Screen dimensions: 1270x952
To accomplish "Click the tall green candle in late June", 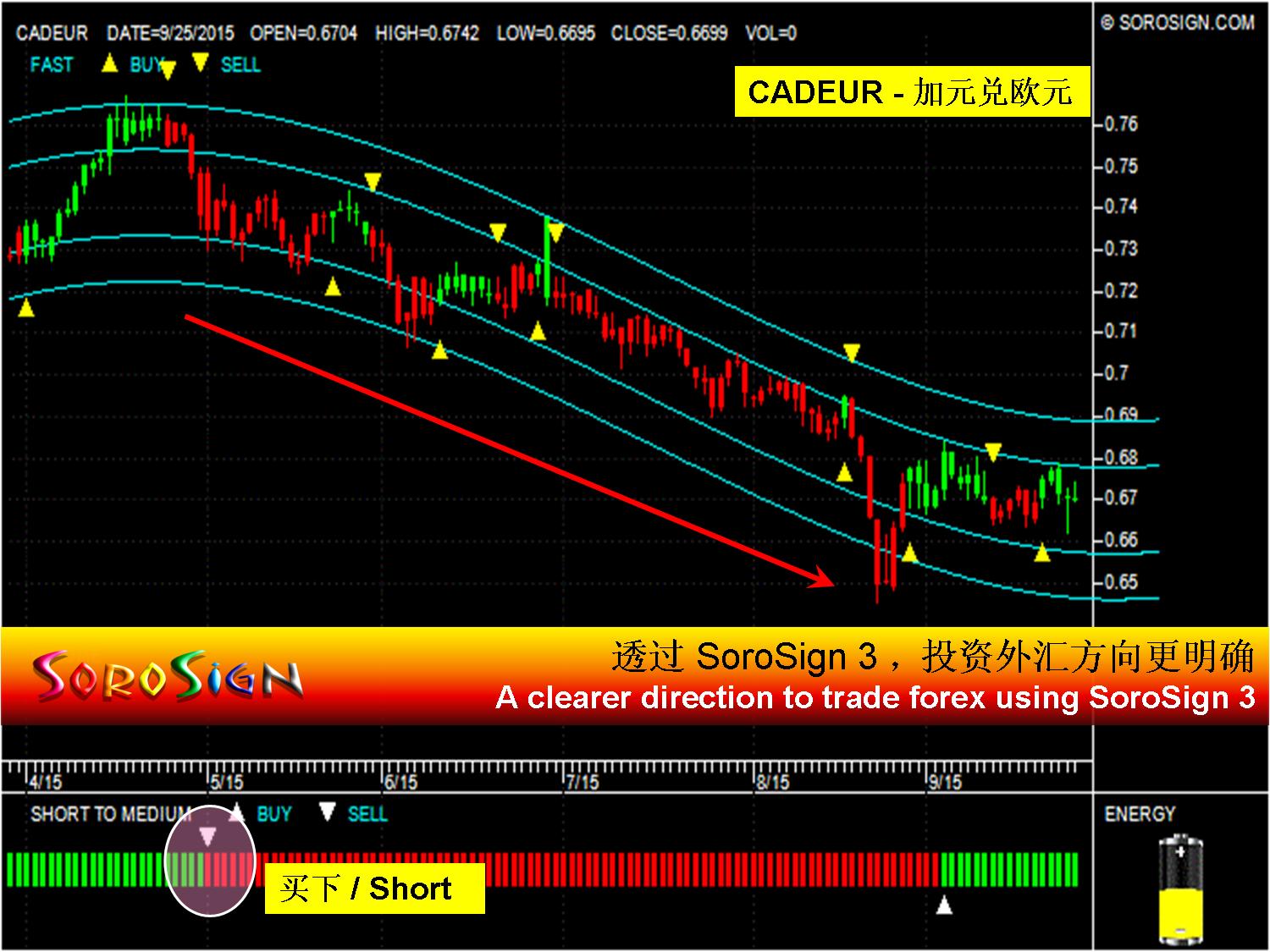I will click(547, 259).
